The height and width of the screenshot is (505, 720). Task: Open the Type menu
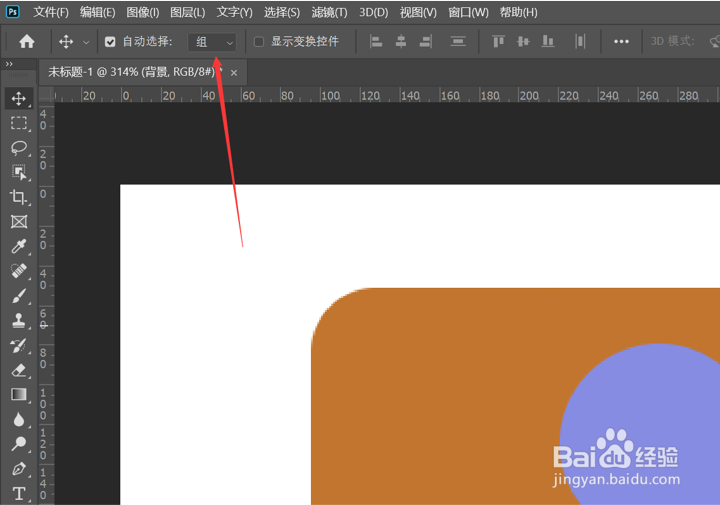(234, 12)
